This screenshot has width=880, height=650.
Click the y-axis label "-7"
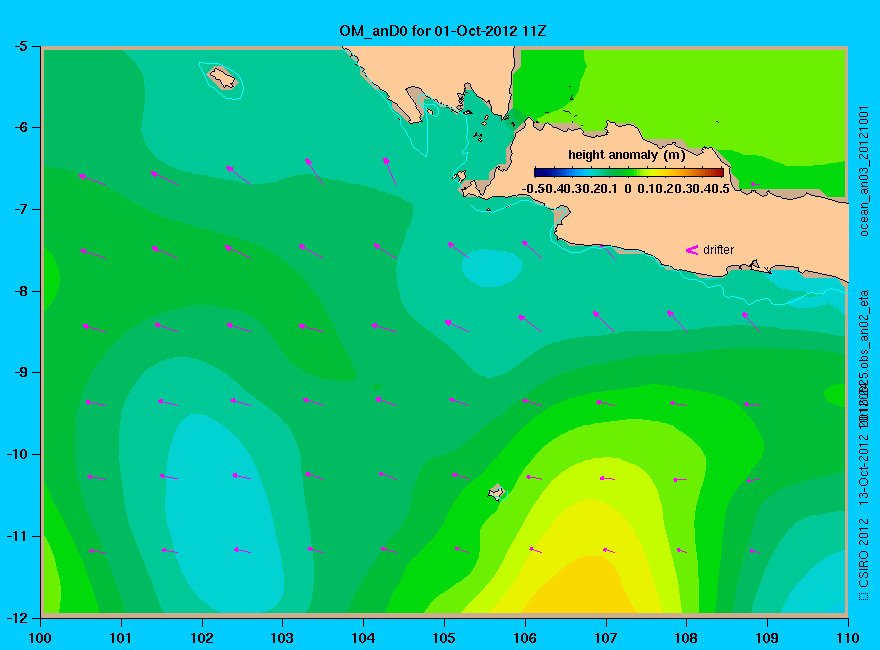[x=21, y=209]
